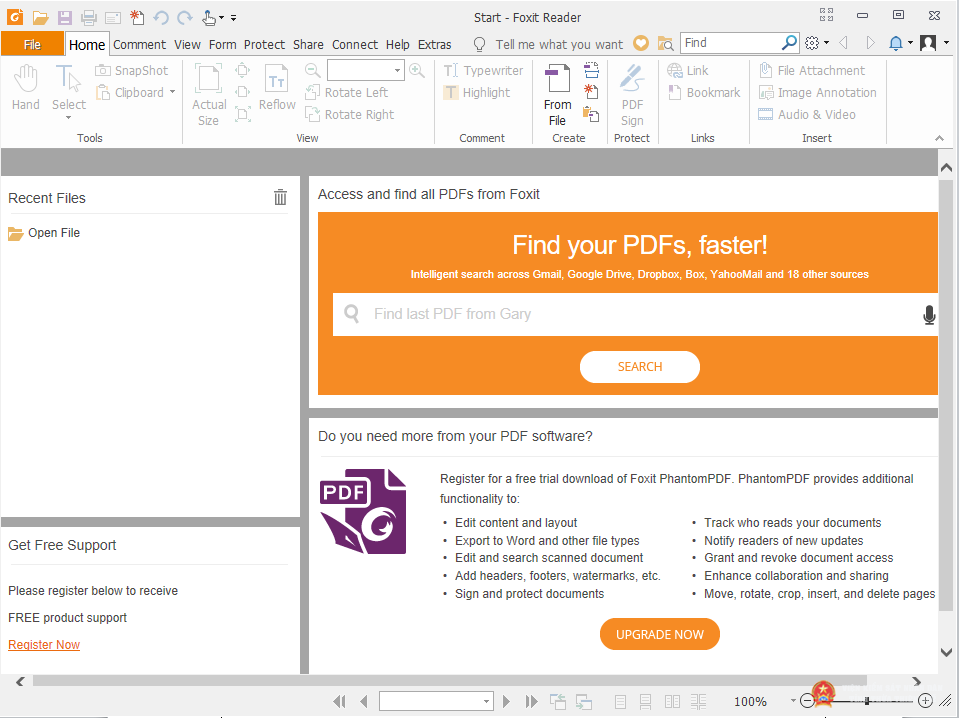Screen dimensions: 959x718
Task: Select the Typewriter tool
Action: [483, 70]
